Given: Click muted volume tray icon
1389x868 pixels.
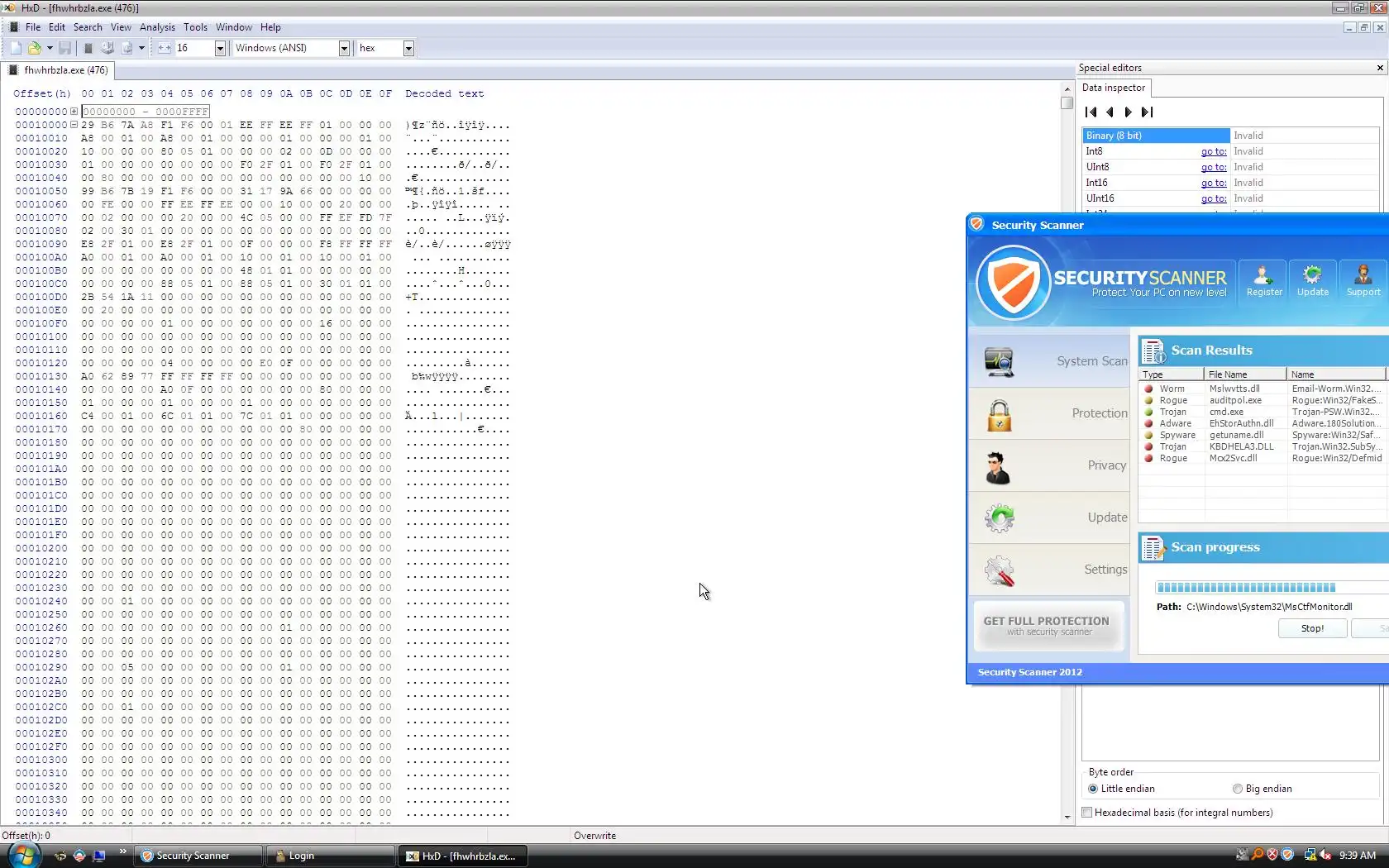Looking at the screenshot, I should 1325,856.
